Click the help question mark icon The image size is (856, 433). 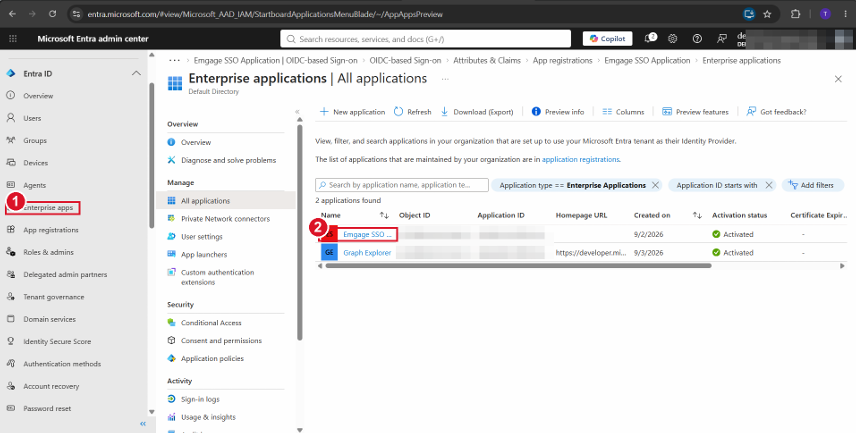697,39
